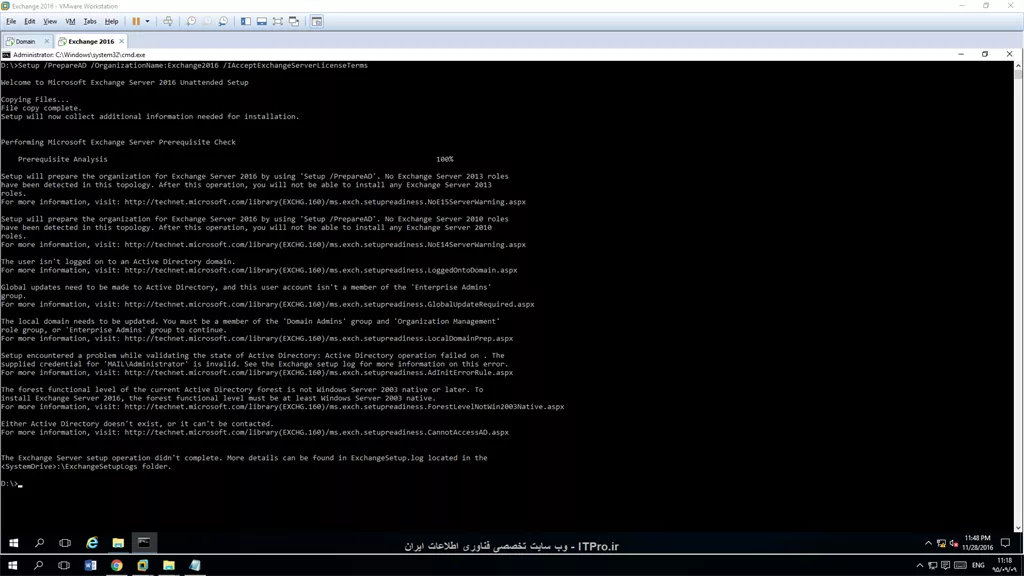
Task: Launch Internet Explorer in the guest VM
Action: point(92,543)
